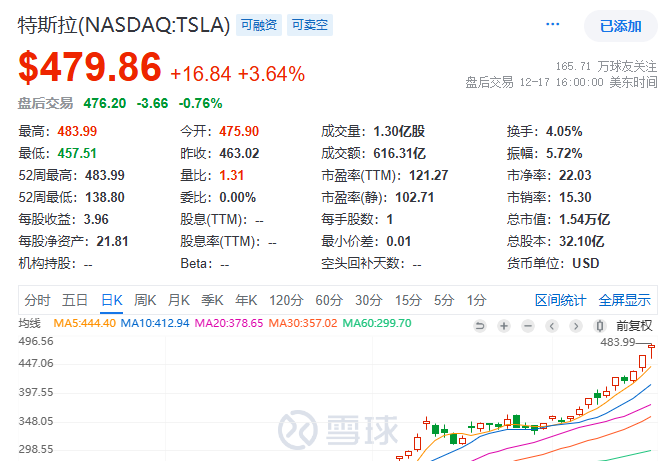Select the 日K tab

tap(112, 300)
